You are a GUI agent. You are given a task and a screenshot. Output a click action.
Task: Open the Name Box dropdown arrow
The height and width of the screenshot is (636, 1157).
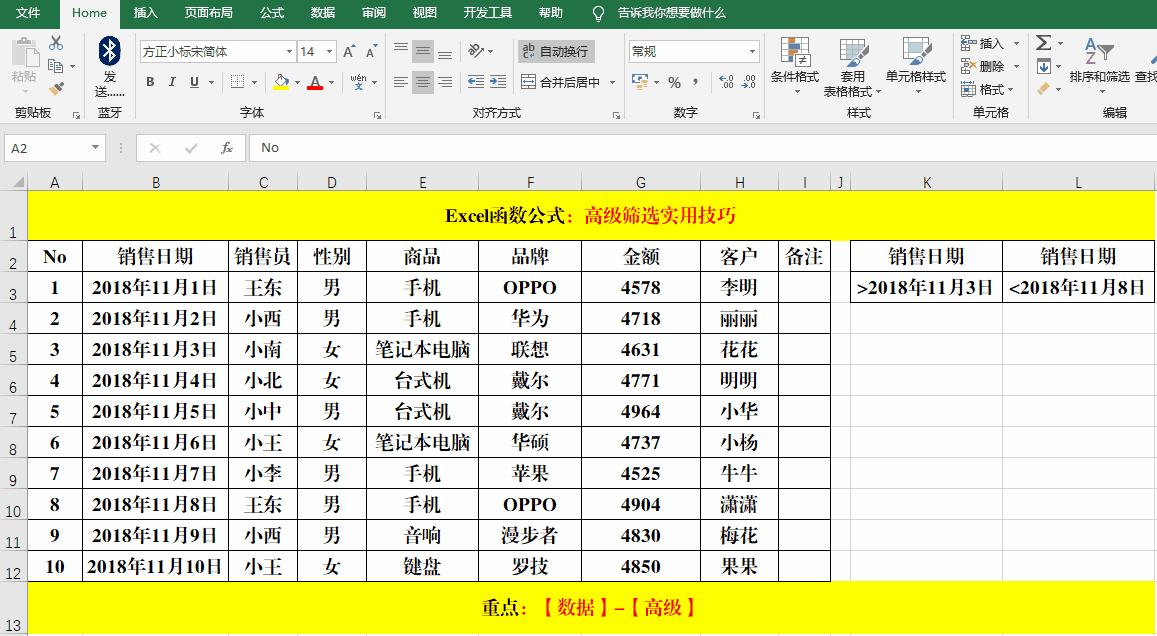pyautogui.click(x=96, y=148)
